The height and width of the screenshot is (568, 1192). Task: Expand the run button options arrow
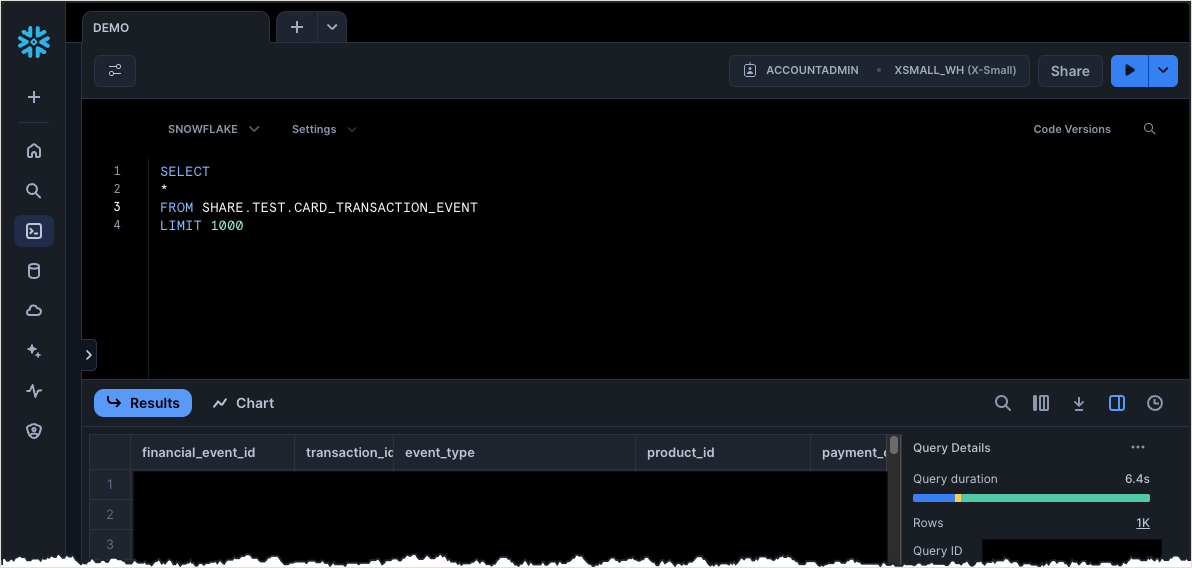1163,71
